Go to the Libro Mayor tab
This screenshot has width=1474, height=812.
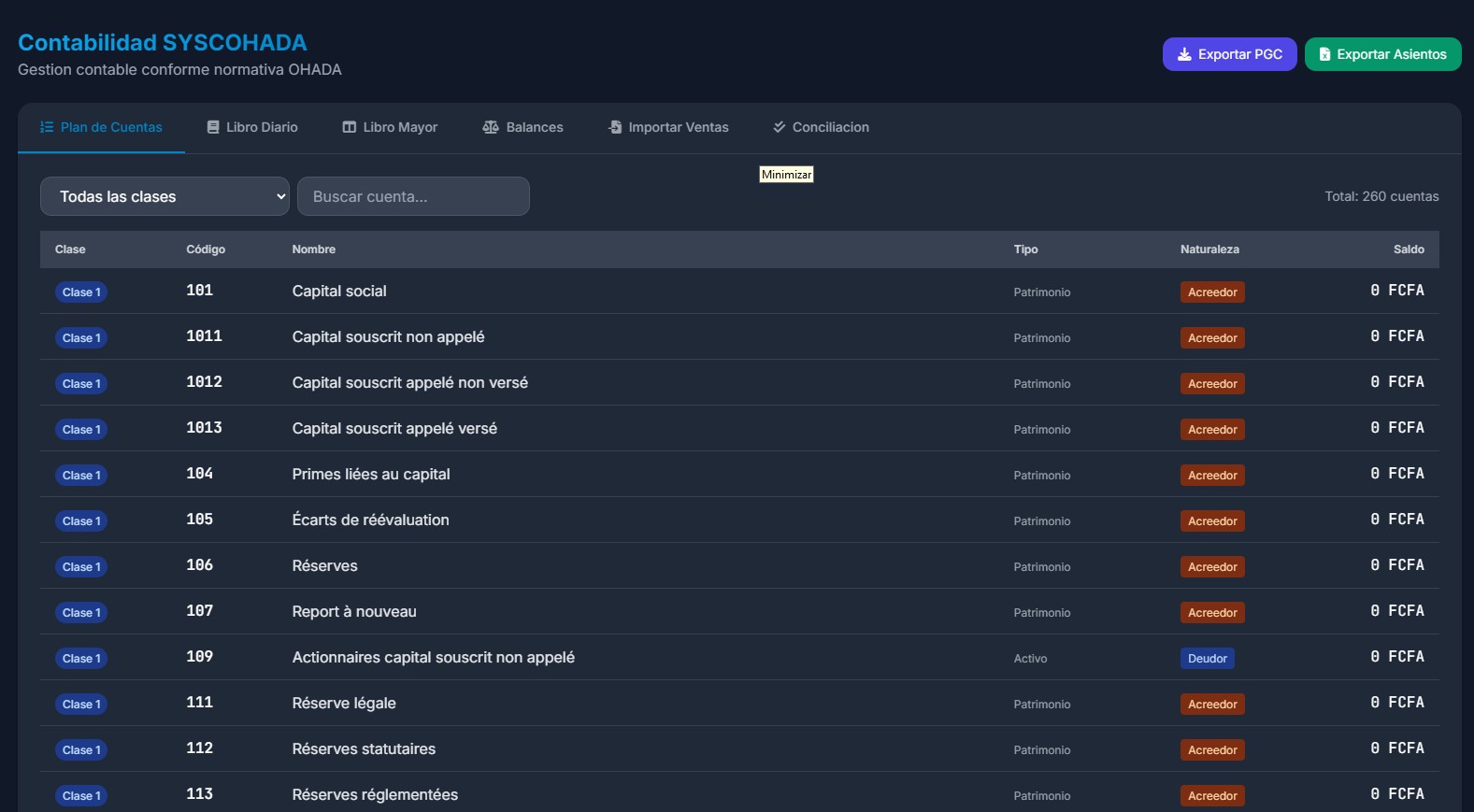click(x=390, y=127)
